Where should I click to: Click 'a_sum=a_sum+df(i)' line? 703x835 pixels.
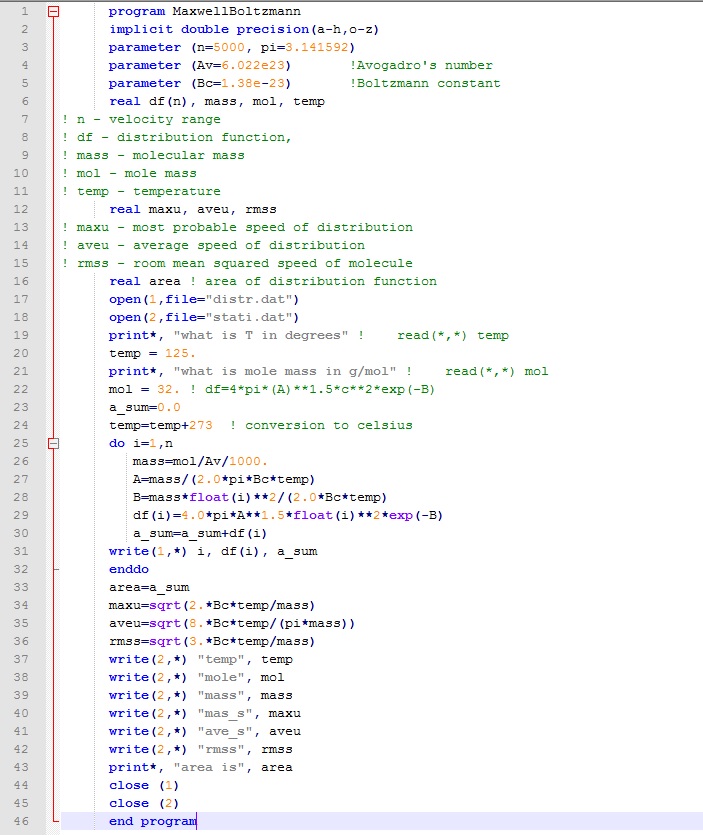pos(200,534)
